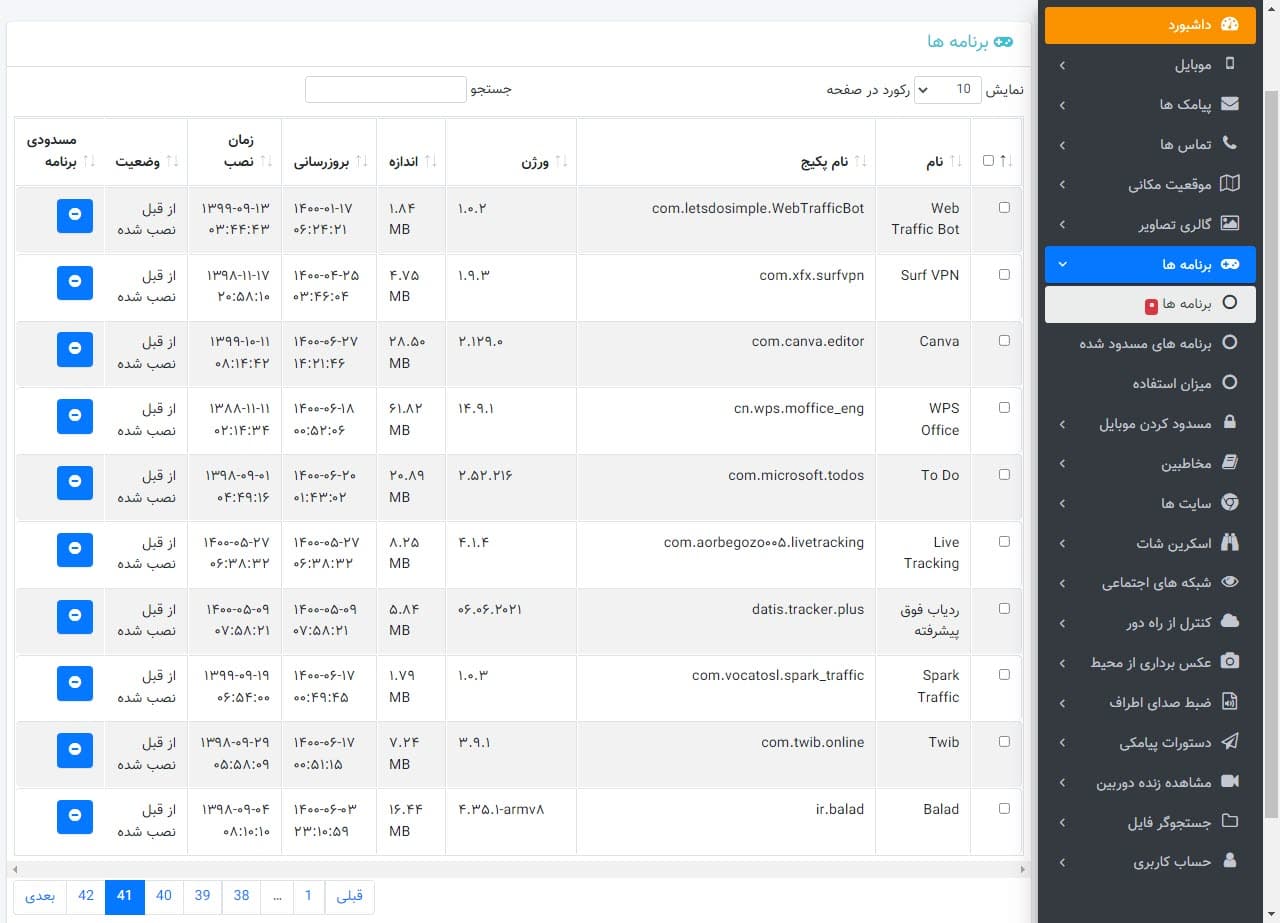
Task: Check the Canva row checkbox
Action: [1004, 341]
